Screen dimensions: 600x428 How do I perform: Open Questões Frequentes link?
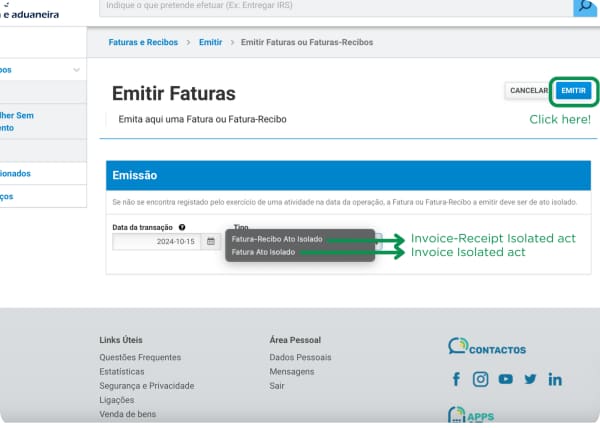(x=140, y=357)
